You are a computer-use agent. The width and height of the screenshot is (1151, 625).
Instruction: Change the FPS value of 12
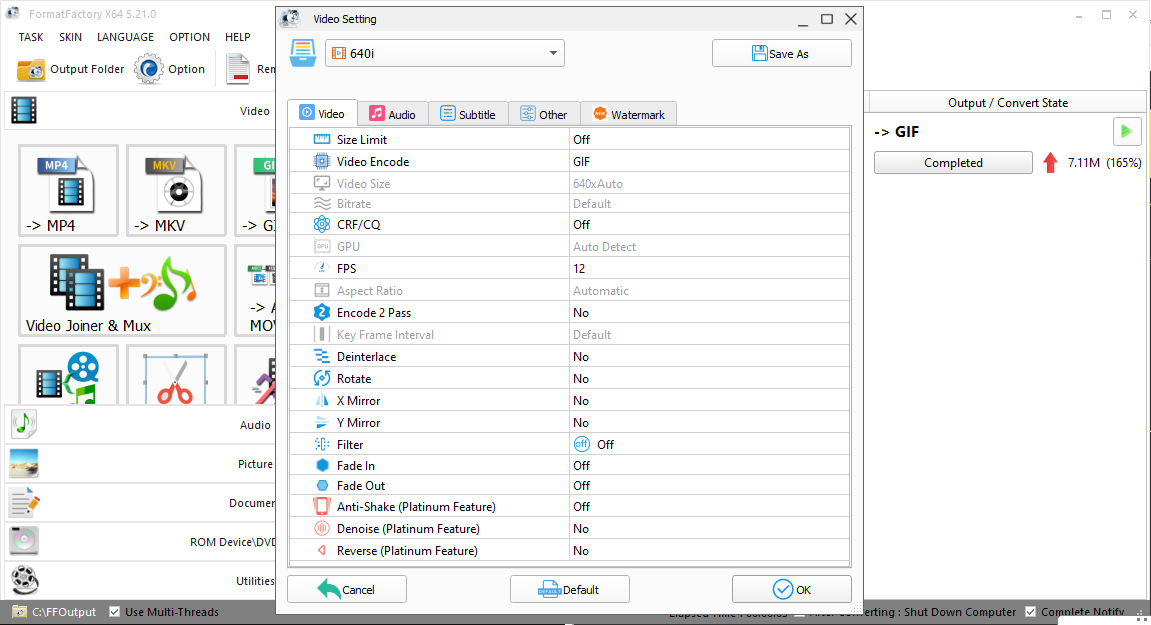click(708, 269)
